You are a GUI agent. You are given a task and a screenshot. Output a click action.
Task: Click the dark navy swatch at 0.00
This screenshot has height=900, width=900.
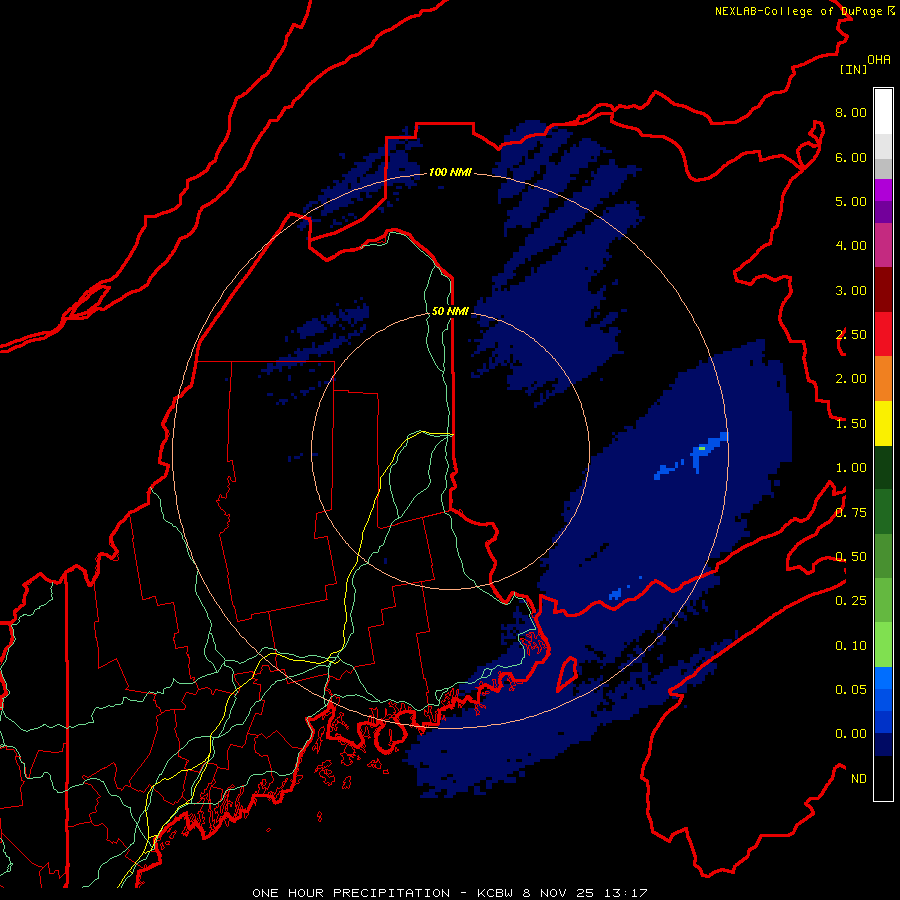point(883,745)
